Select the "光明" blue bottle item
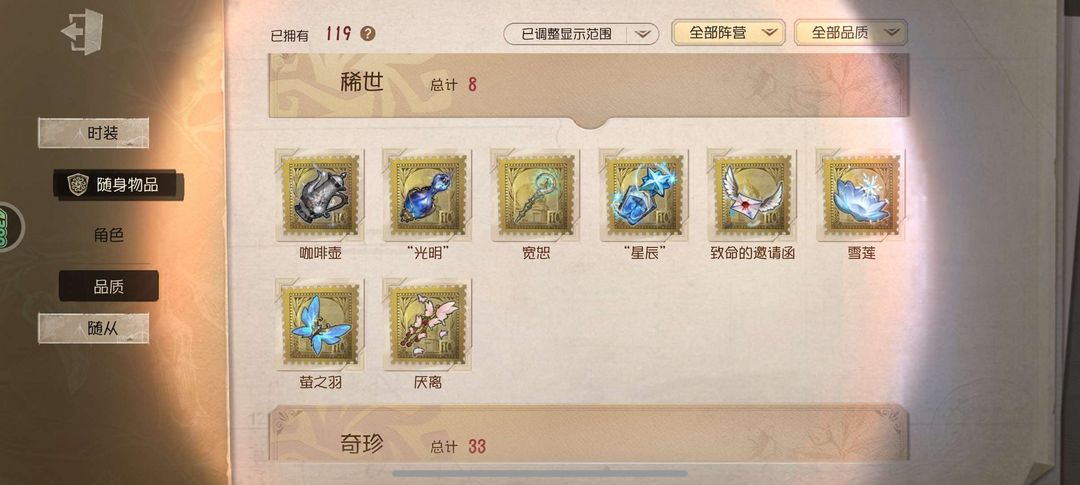 (x=428, y=195)
